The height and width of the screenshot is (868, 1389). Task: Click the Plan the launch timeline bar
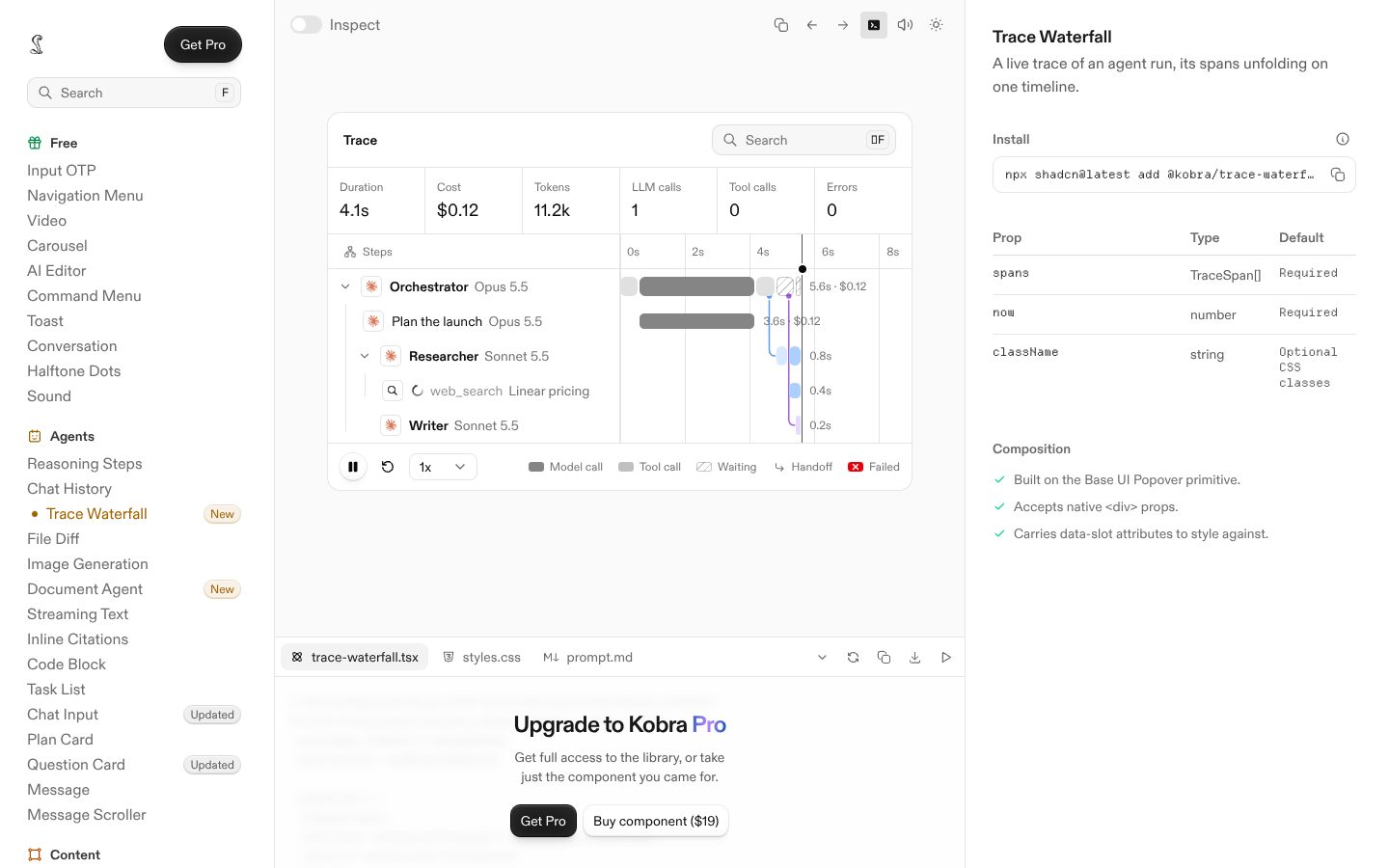[x=696, y=321]
